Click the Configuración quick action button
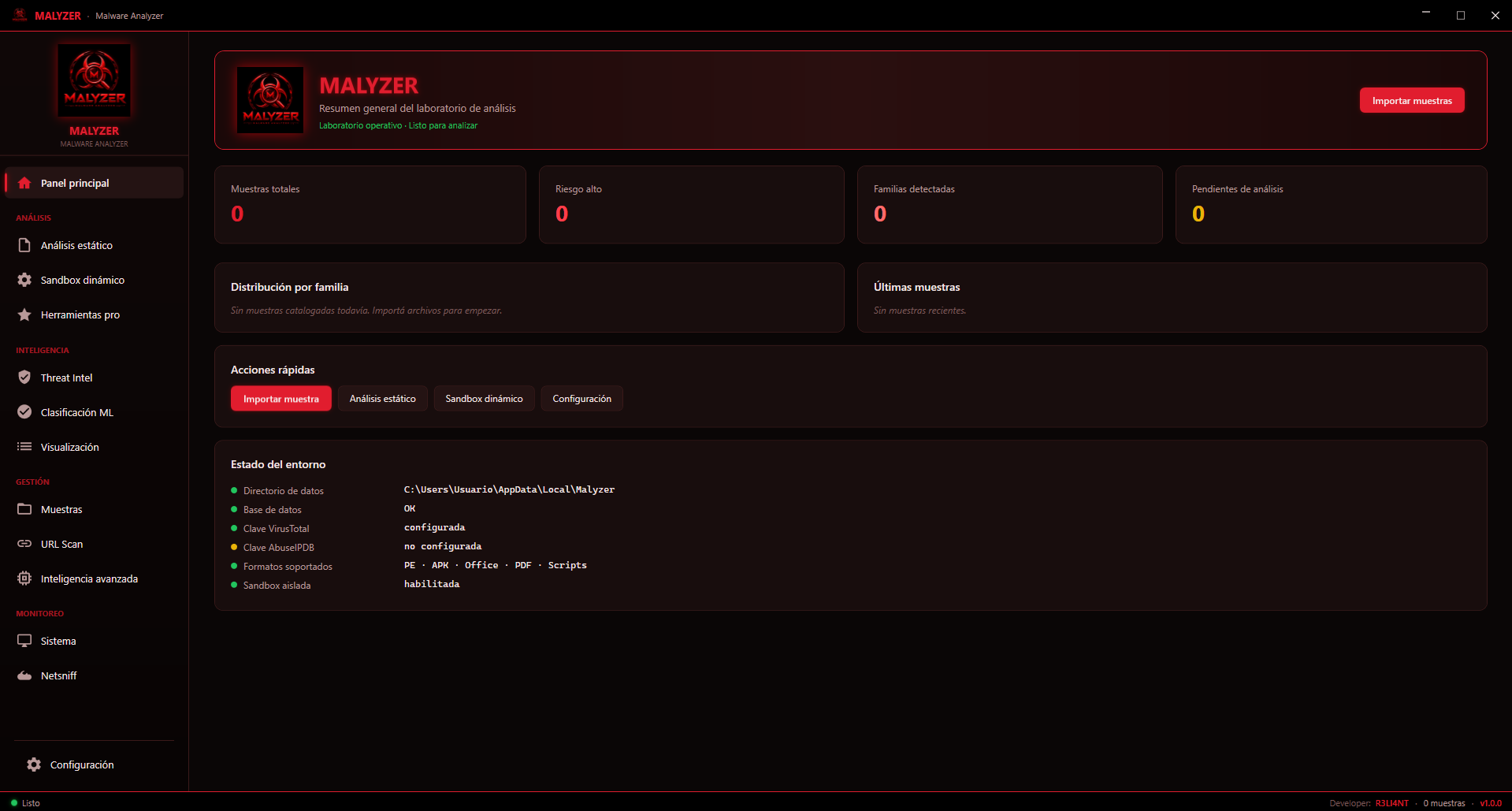The width and height of the screenshot is (1512, 811). pos(582,399)
